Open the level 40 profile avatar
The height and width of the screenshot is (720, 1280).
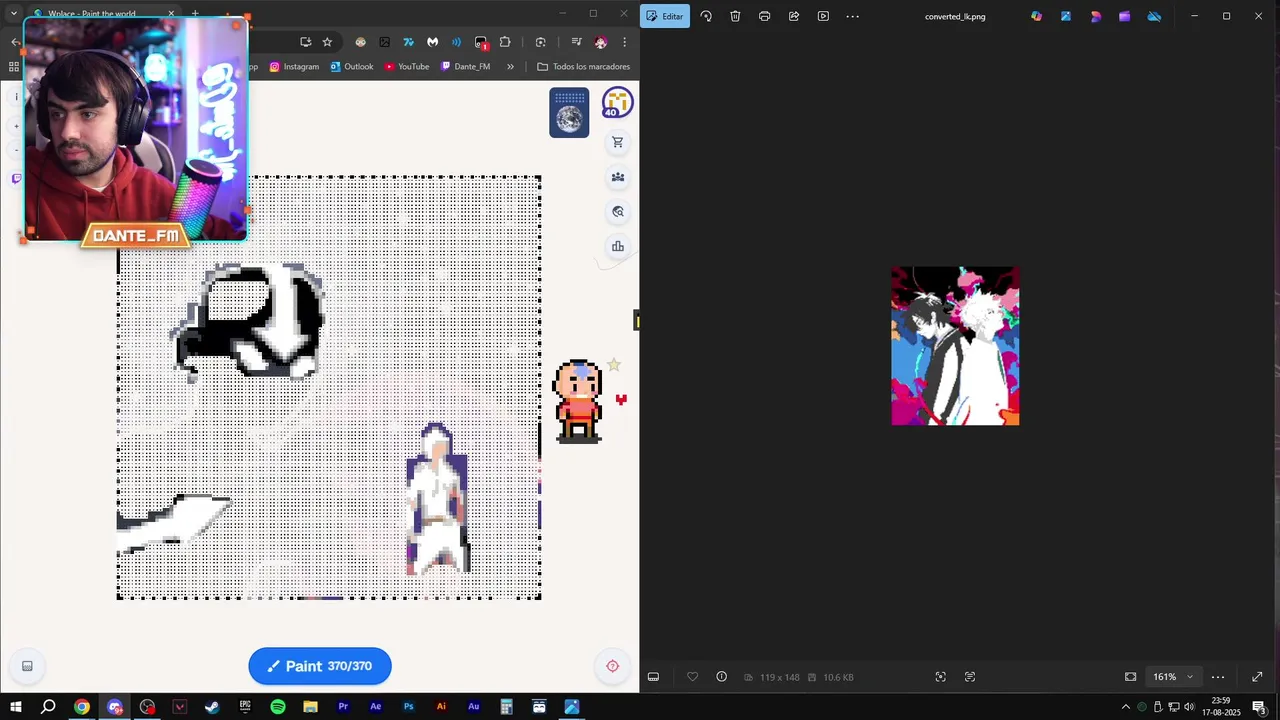617,103
